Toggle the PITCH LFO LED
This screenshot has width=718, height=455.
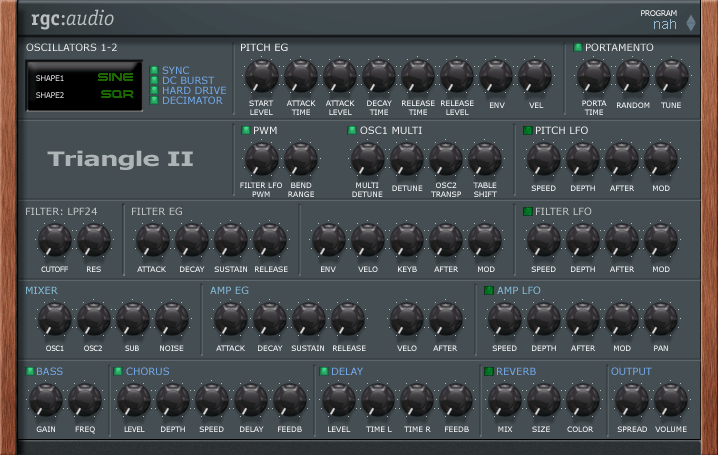coord(528,130)
